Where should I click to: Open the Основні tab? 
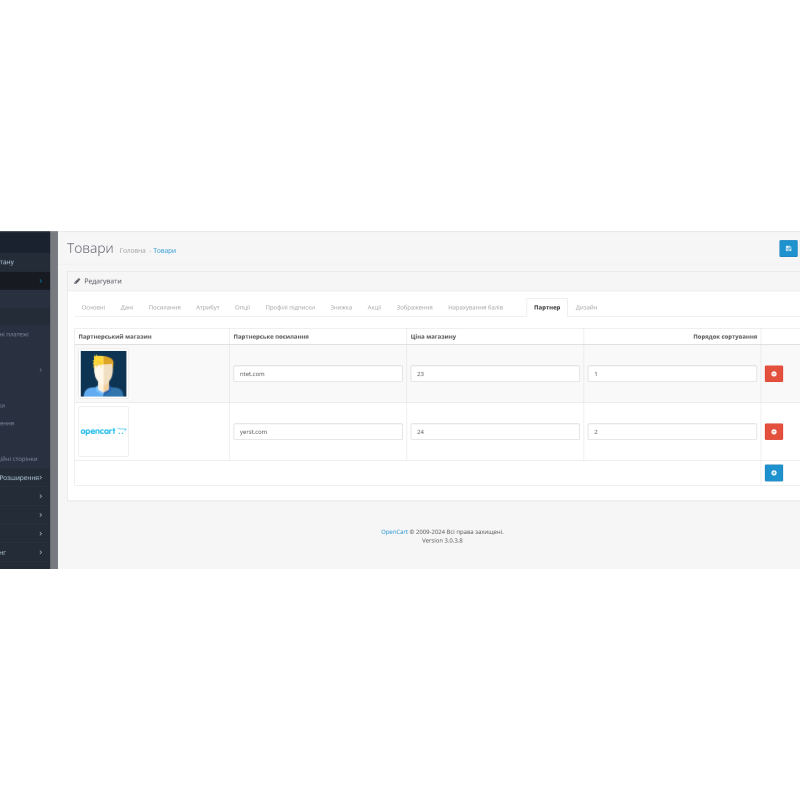pyautogui.click(x=93, y=307)
